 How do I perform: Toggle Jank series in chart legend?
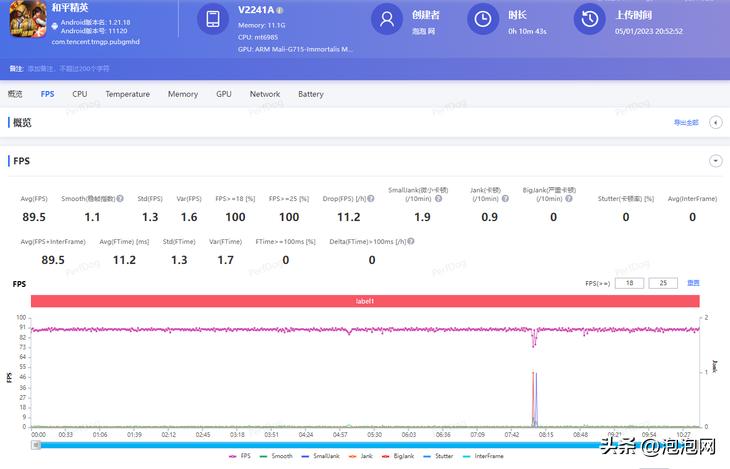[360, 456]
